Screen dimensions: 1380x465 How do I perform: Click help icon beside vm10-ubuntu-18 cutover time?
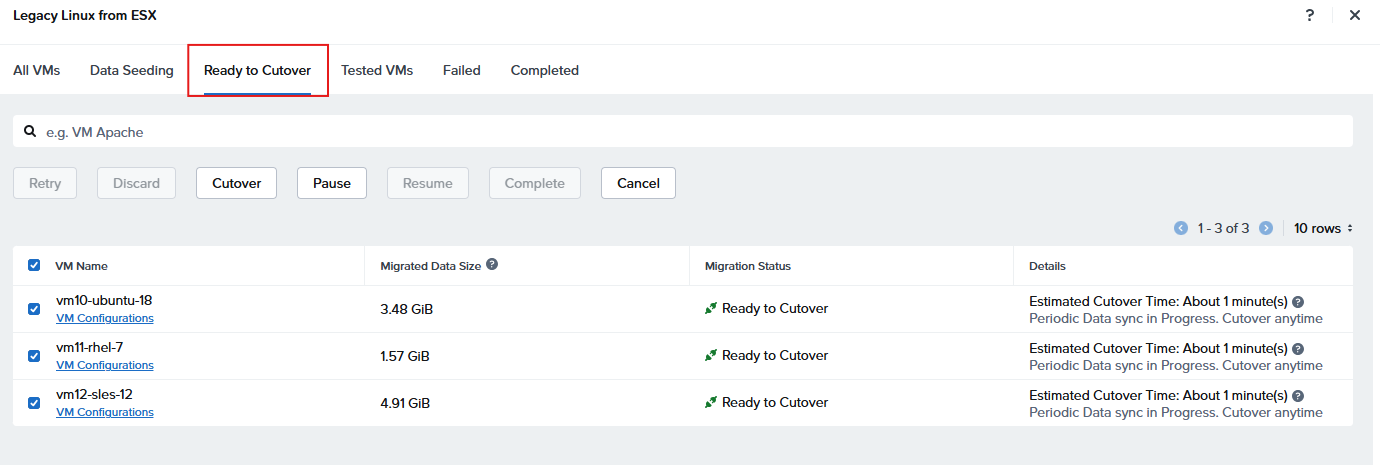point(1298,302)
